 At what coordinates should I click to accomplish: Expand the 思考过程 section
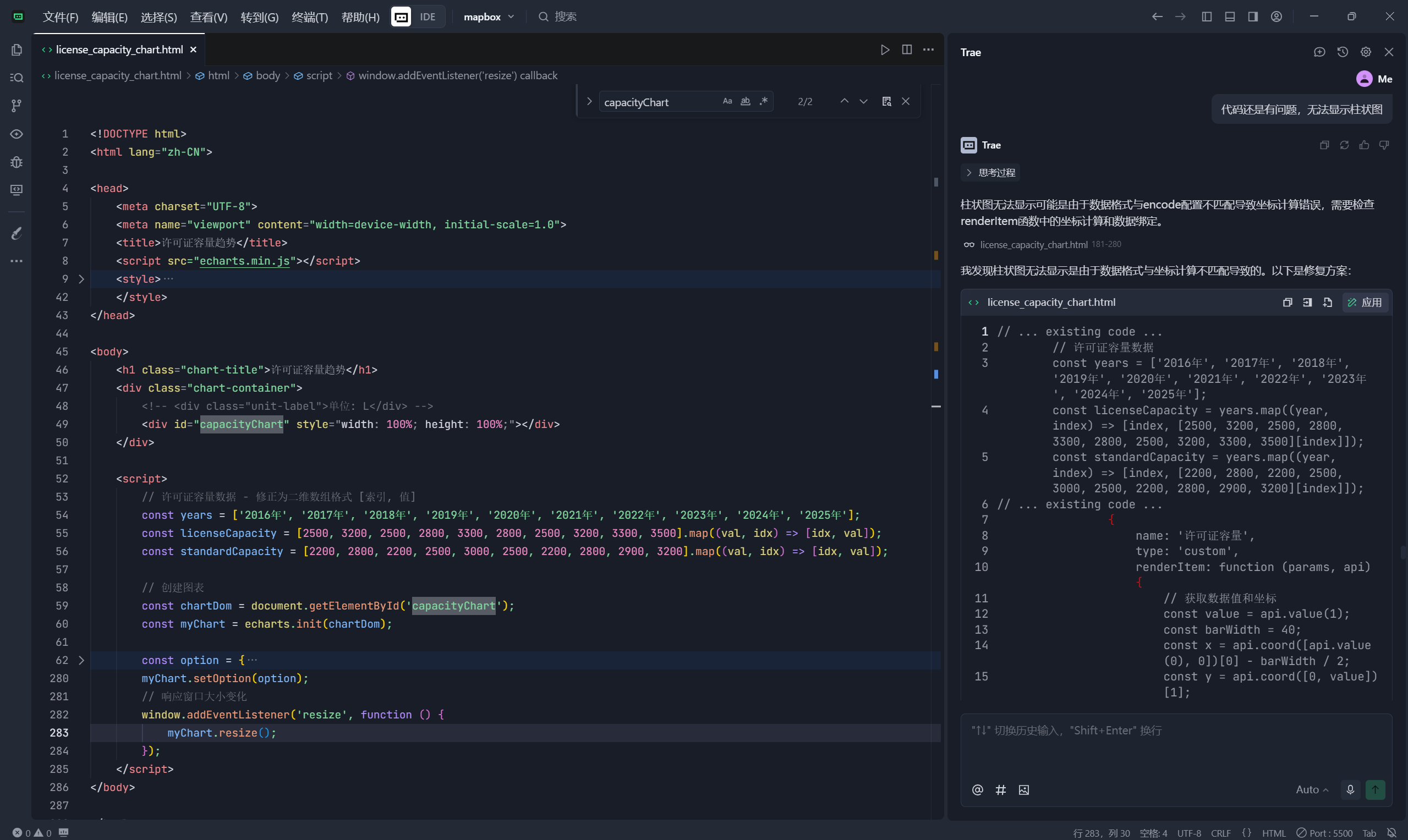[x=990, y=173]
